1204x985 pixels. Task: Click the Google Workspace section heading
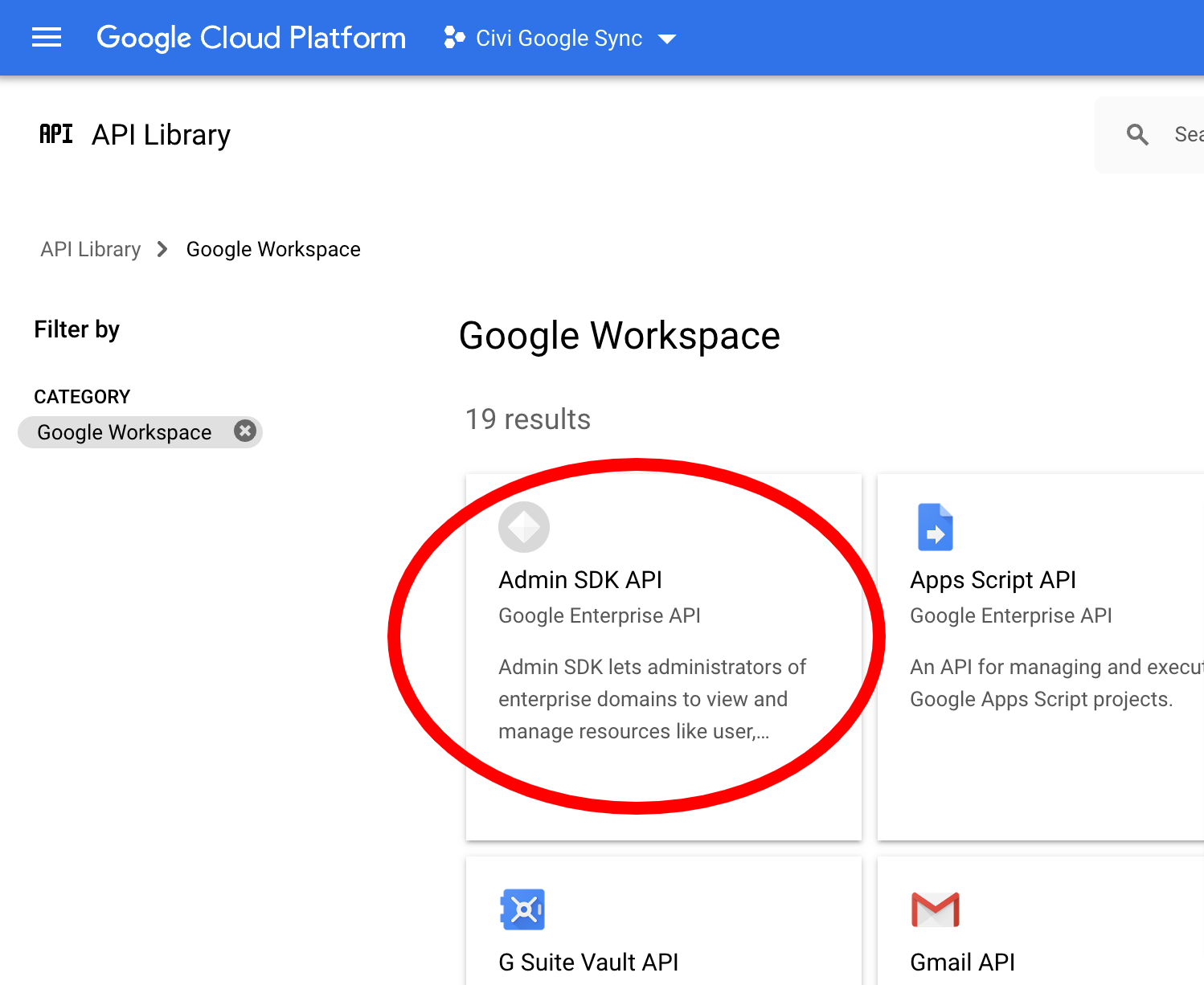(619, 336)
